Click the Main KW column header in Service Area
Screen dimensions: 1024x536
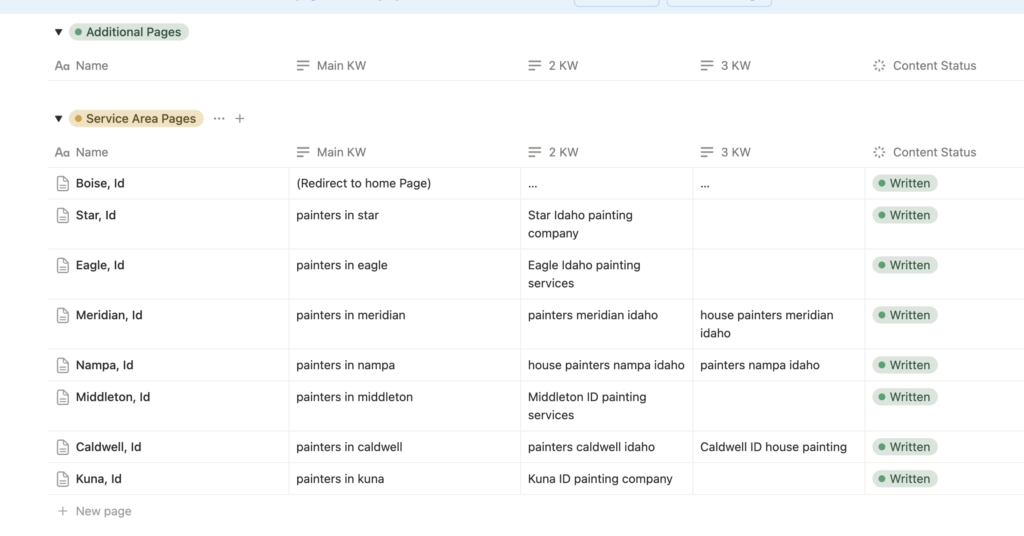(x=341, y=153)
